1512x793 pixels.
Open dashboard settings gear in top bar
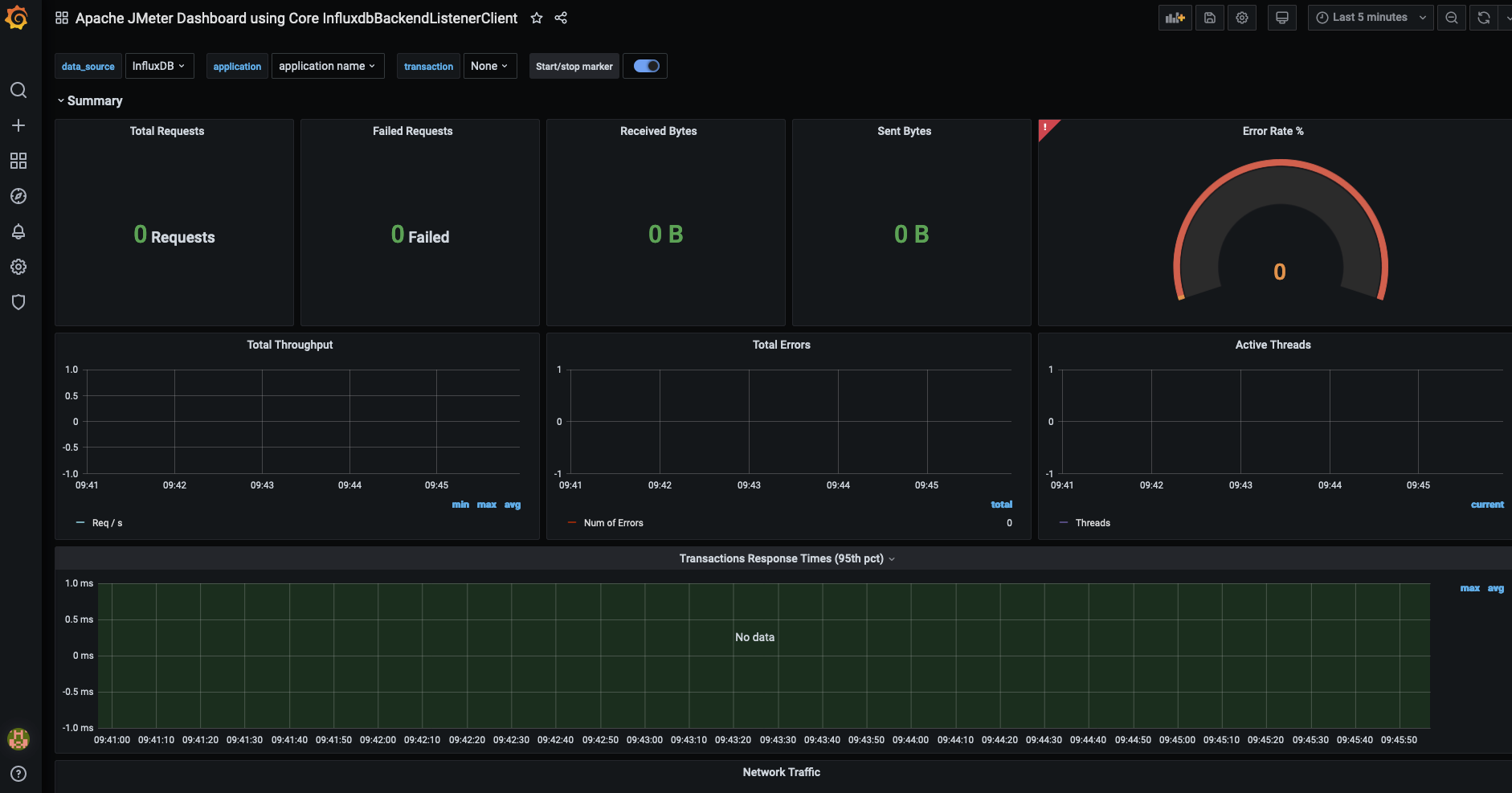tap(1242, 18)
